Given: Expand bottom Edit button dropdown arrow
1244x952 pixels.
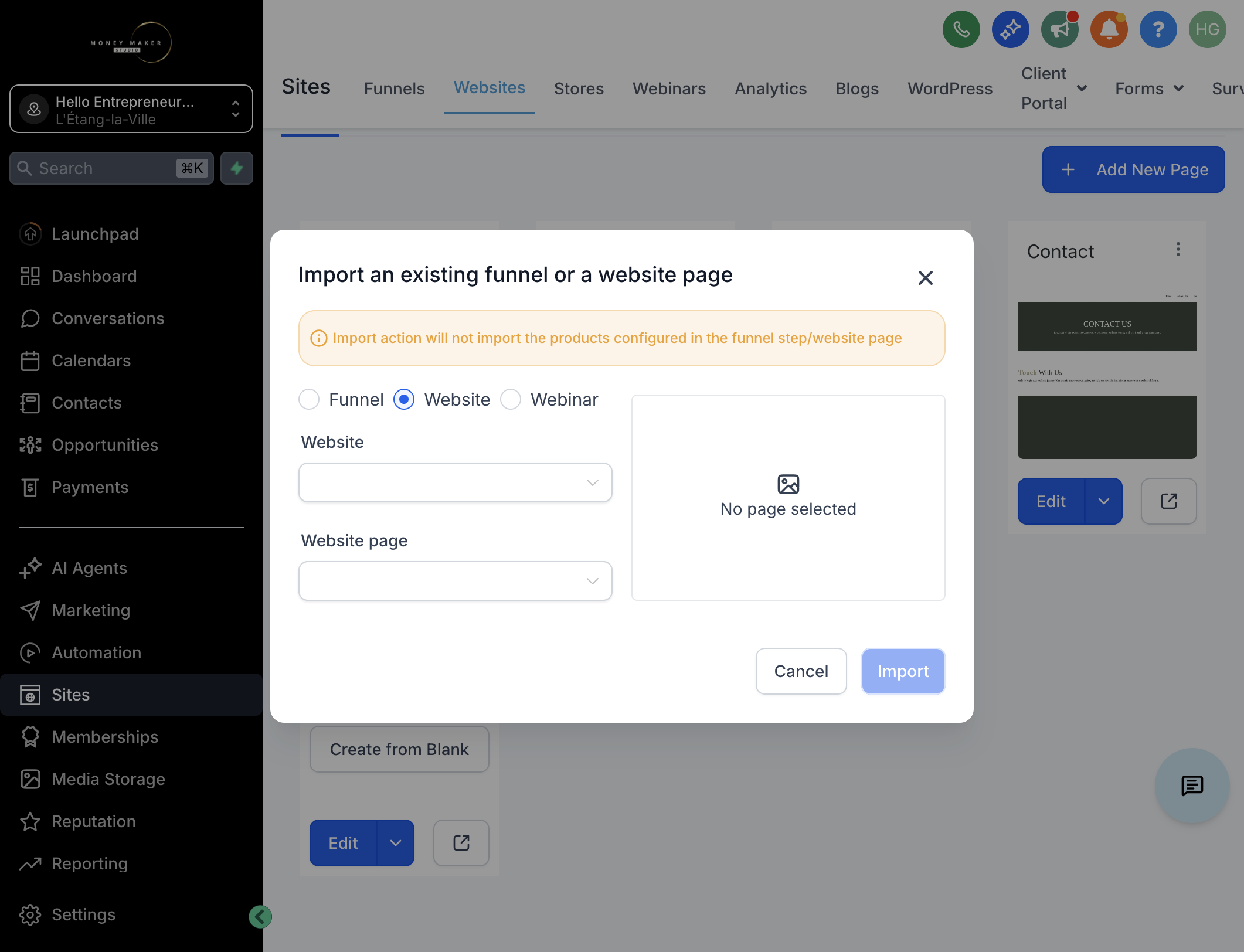Looking at the screenshot, I should [x=396, y=843].
